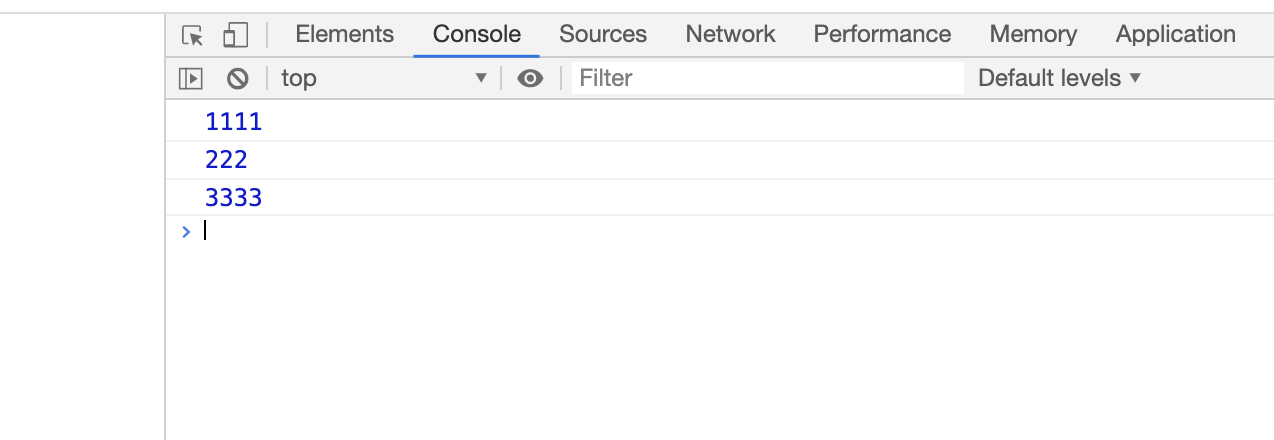
Task: Show the console sidebar icon
Action: tap(191, 78)
